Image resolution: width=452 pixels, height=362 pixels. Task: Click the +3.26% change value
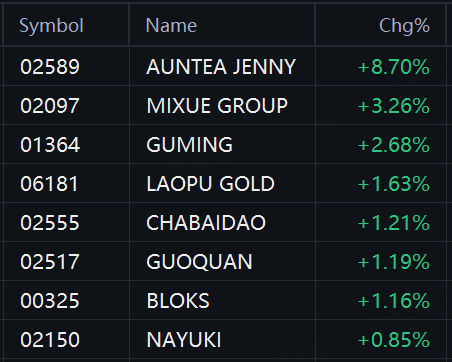394,106
